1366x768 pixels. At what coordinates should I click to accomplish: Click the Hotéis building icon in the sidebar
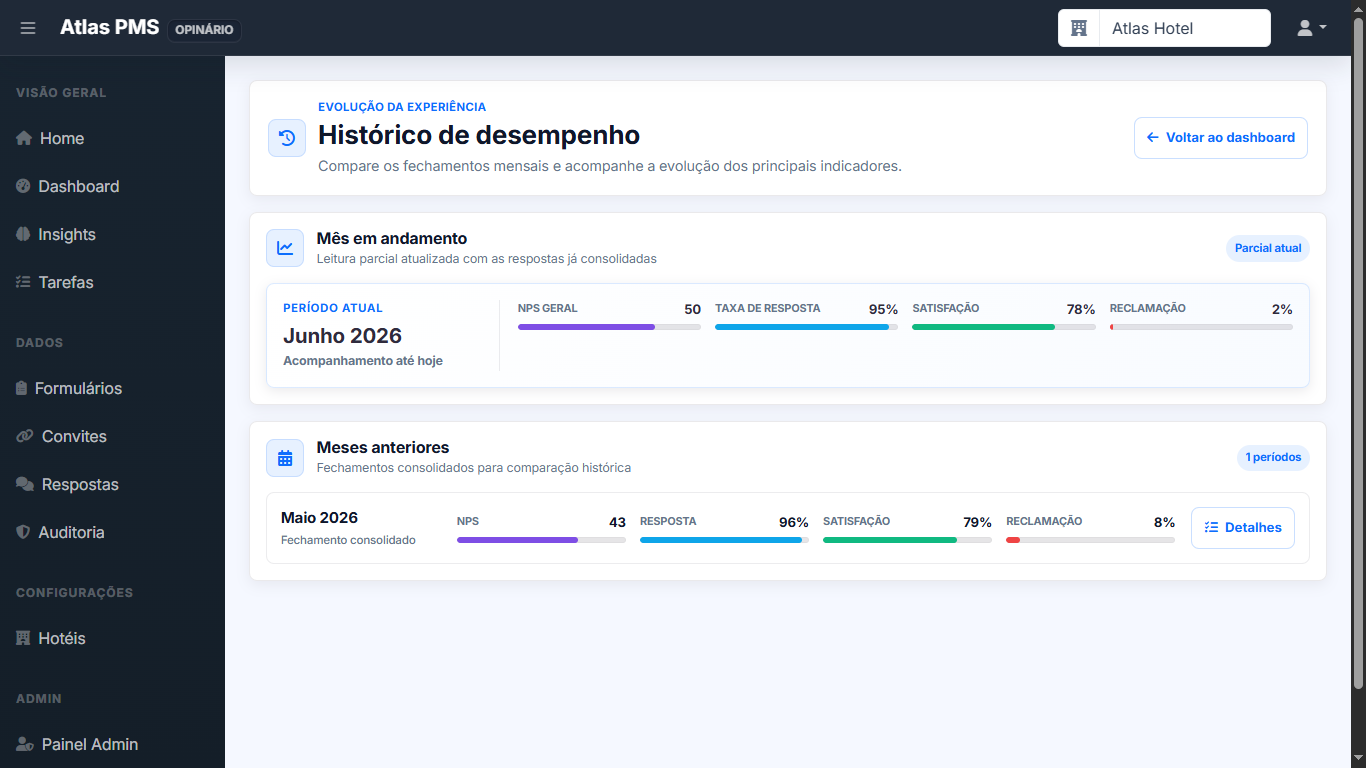24,638
